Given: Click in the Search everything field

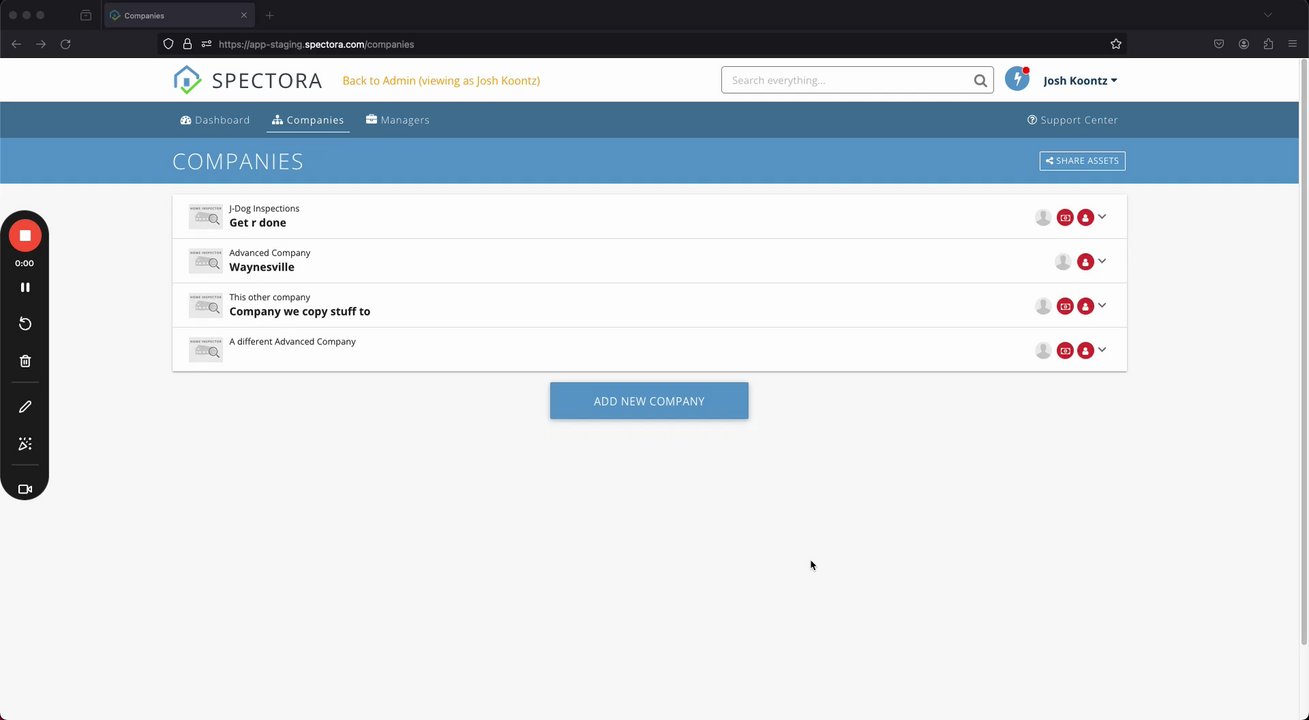Looking at the screenshot, I should click(847, 81).
